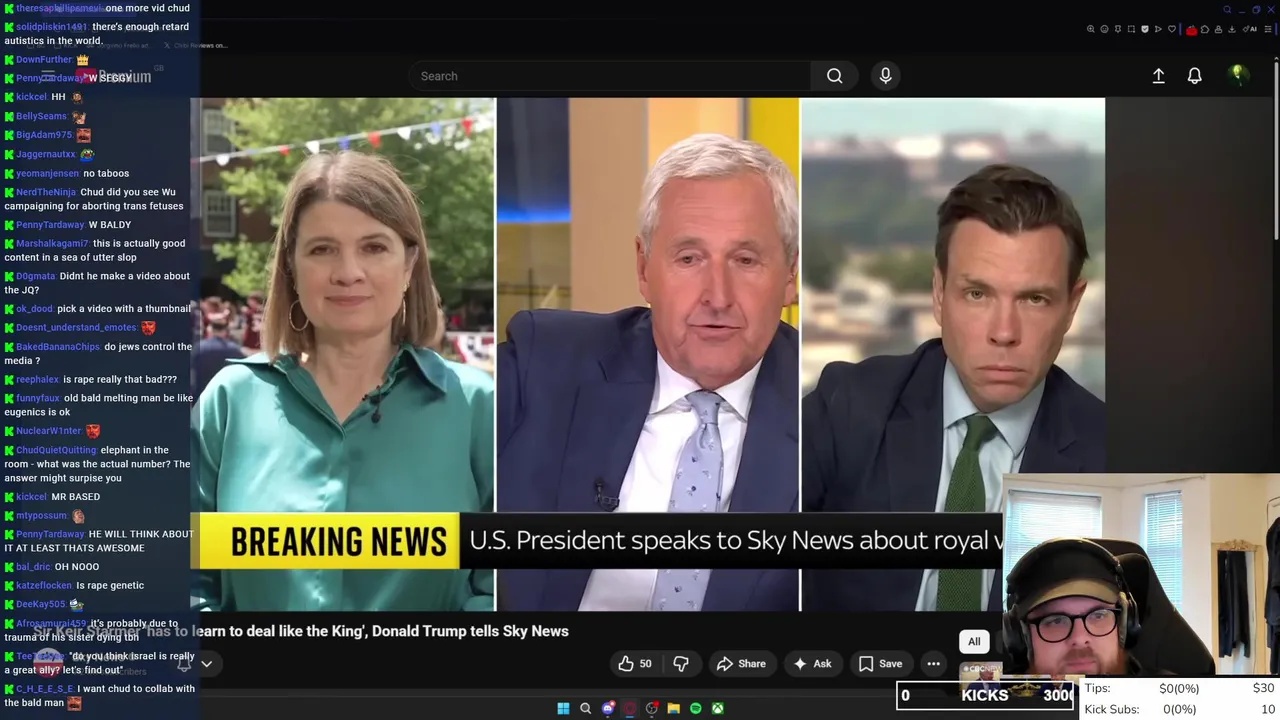Image resolution: width=1280 pixels, height=720 pixels.
Task: Expand the subscription notification chevron dropdown
Action: click(206, 664)
